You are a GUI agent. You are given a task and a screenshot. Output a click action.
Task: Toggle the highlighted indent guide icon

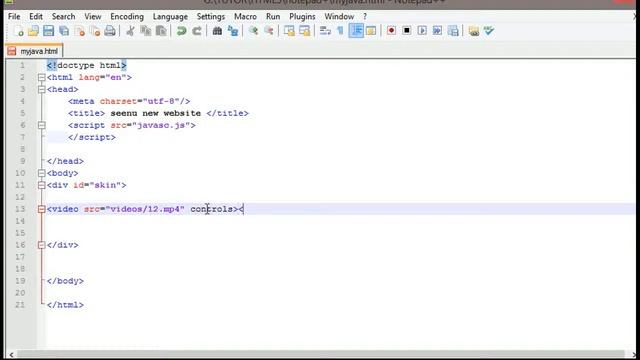tap(356, 31)
